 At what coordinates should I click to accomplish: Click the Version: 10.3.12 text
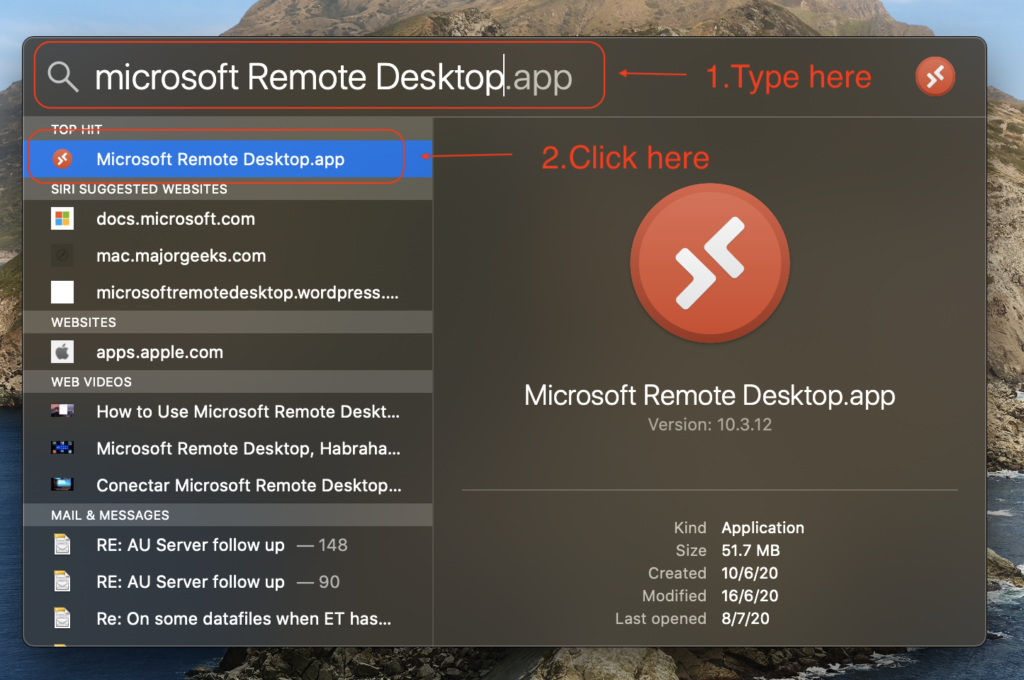pos(710,425)
